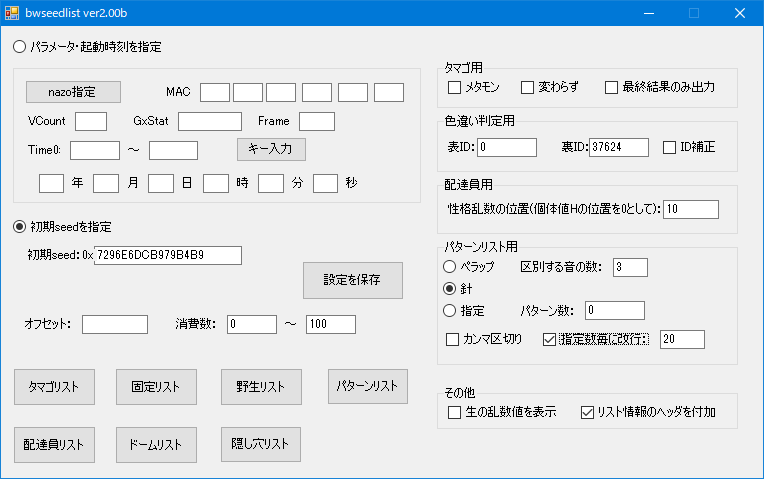Focus the Time0 start field
The image size is (764, 479).
pyautogui.click(x=95, y=151)
